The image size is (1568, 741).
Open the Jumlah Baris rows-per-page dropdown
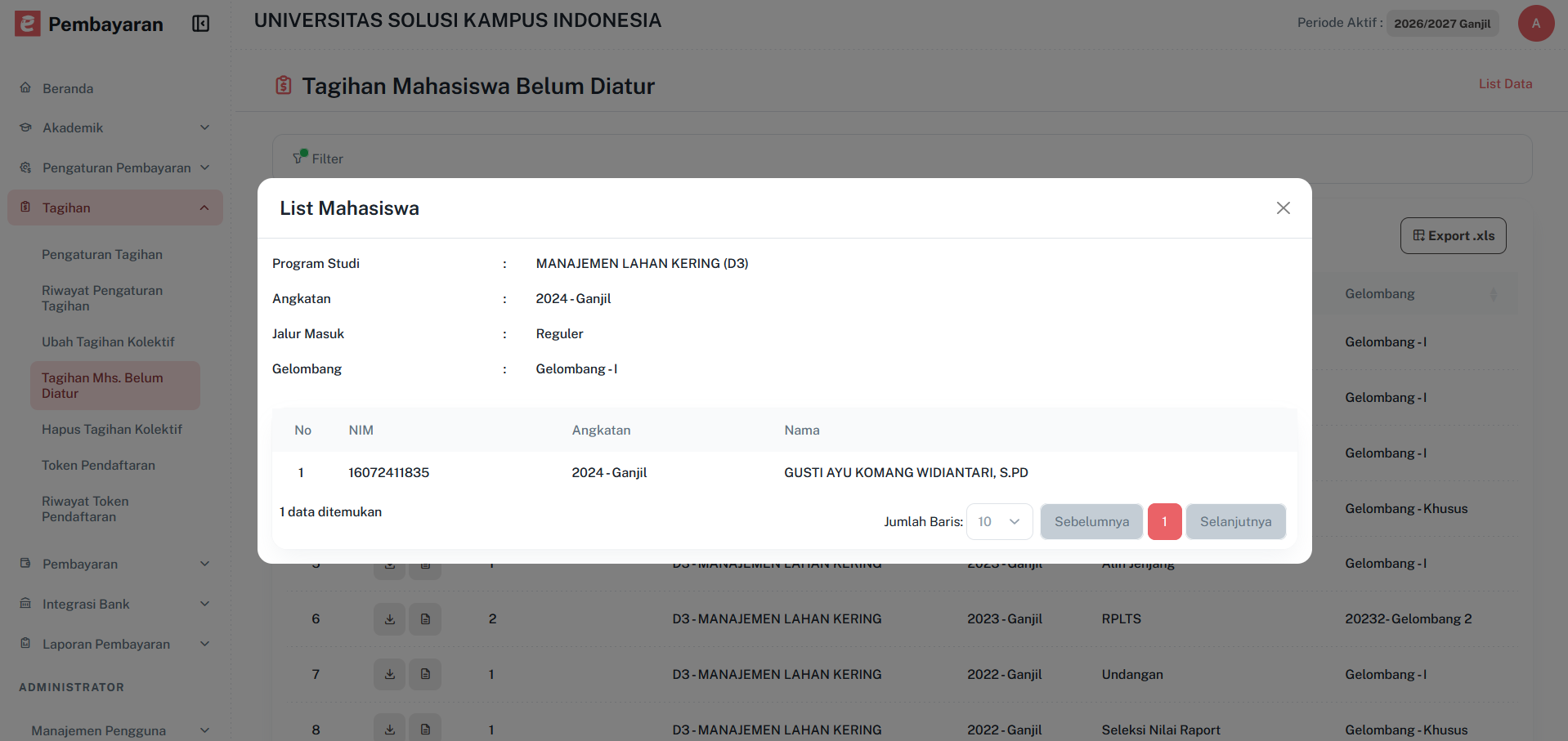tap(999, 521)
